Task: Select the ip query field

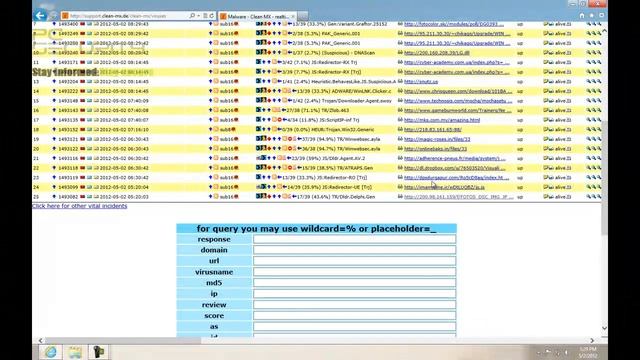Action: click(x=354, y=293)
